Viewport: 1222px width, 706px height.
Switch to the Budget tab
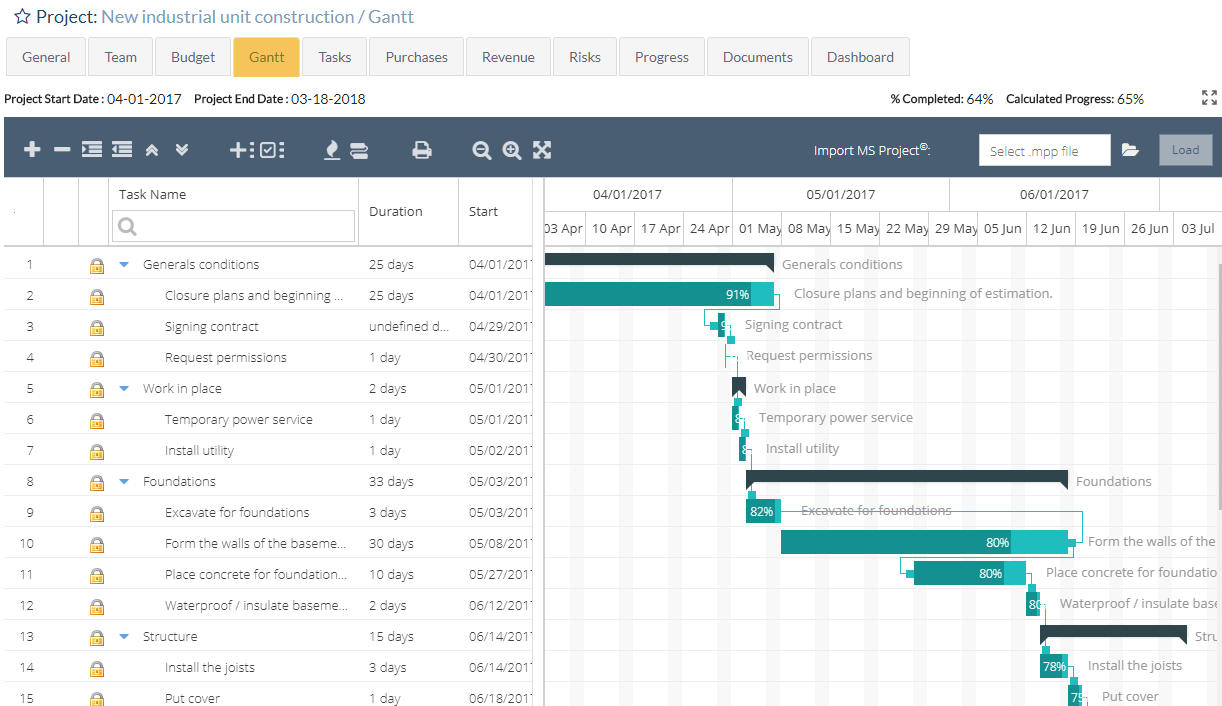point(192,57)
